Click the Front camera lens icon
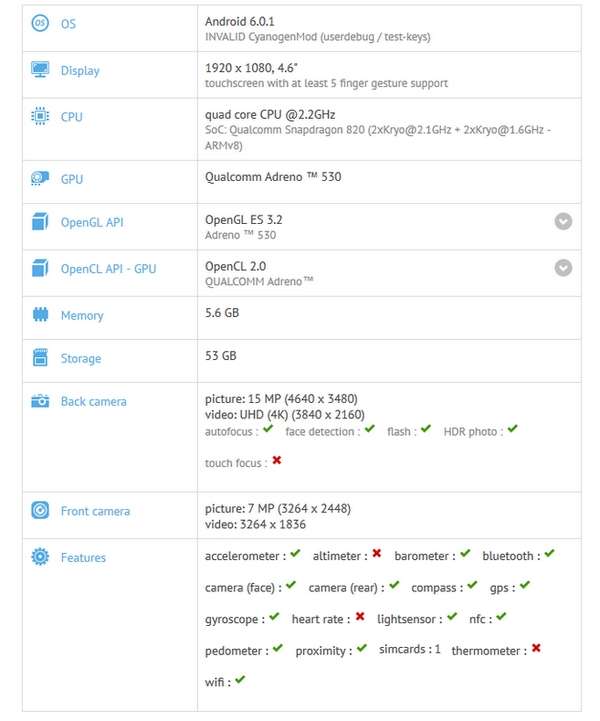Viewport: 600px width, 721px height. pyautogui.click(x=40, y=510)
